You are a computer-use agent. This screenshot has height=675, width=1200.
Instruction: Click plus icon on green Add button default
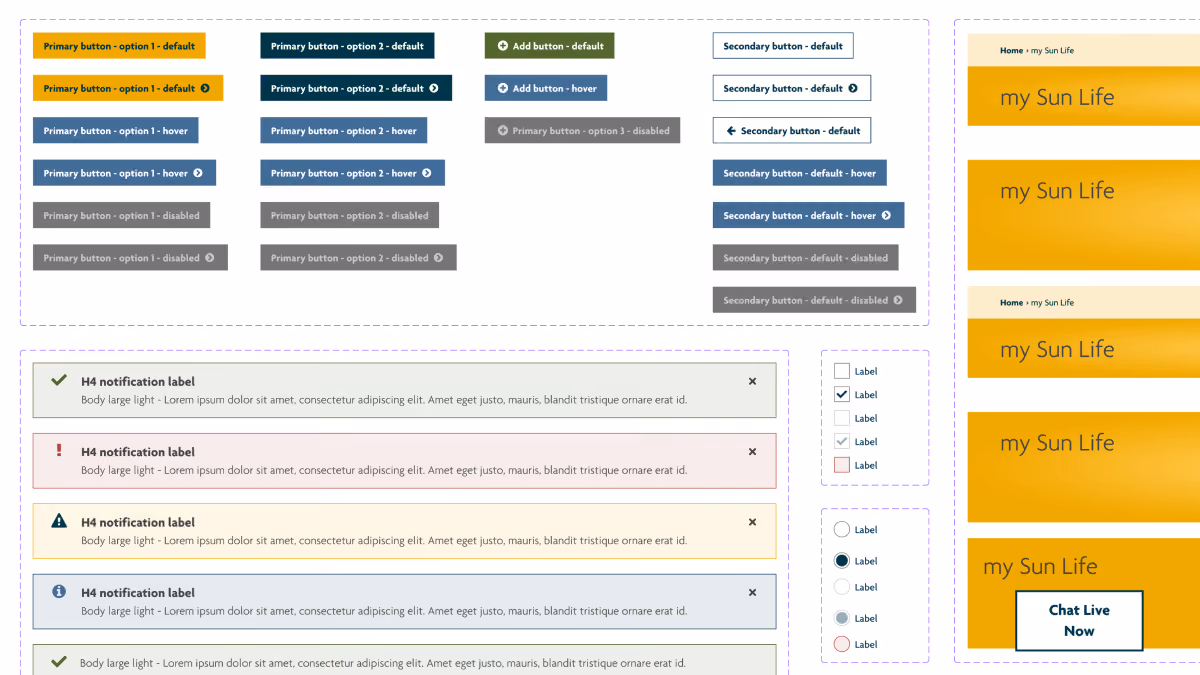[x=503, y=46]
